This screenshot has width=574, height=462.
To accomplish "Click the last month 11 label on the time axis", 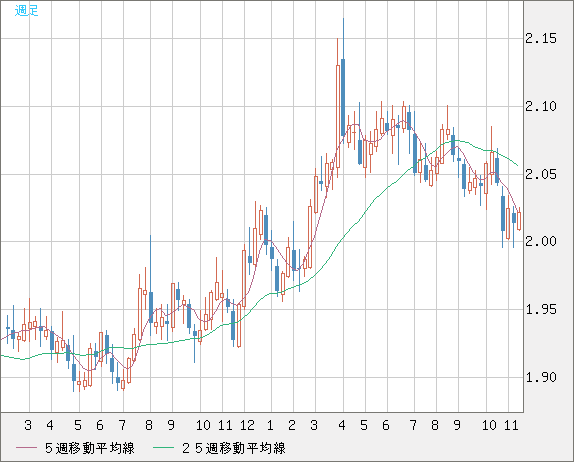I will click(511, 425).
